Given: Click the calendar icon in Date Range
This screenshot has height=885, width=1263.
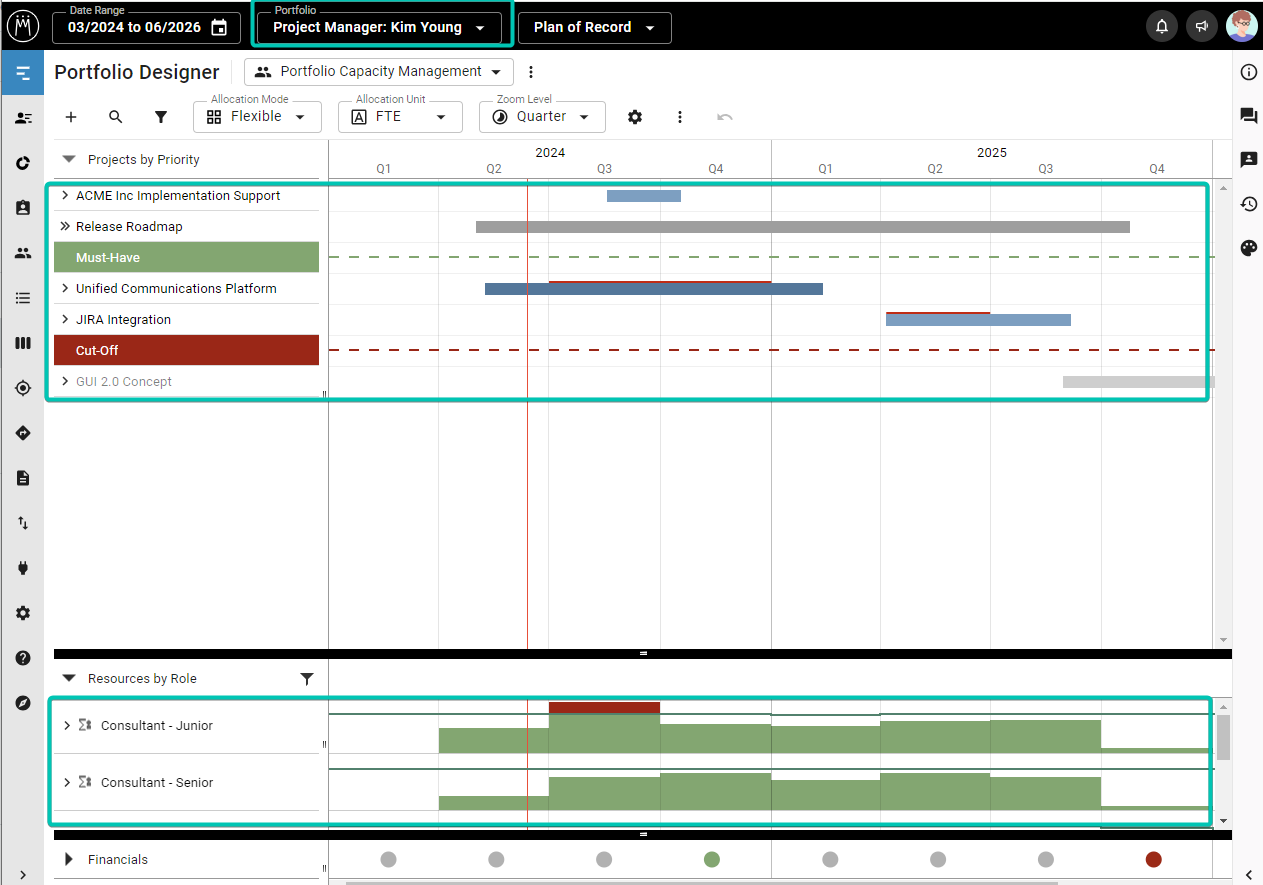Looking at the screenshot, I should click(x=219, y=28).
